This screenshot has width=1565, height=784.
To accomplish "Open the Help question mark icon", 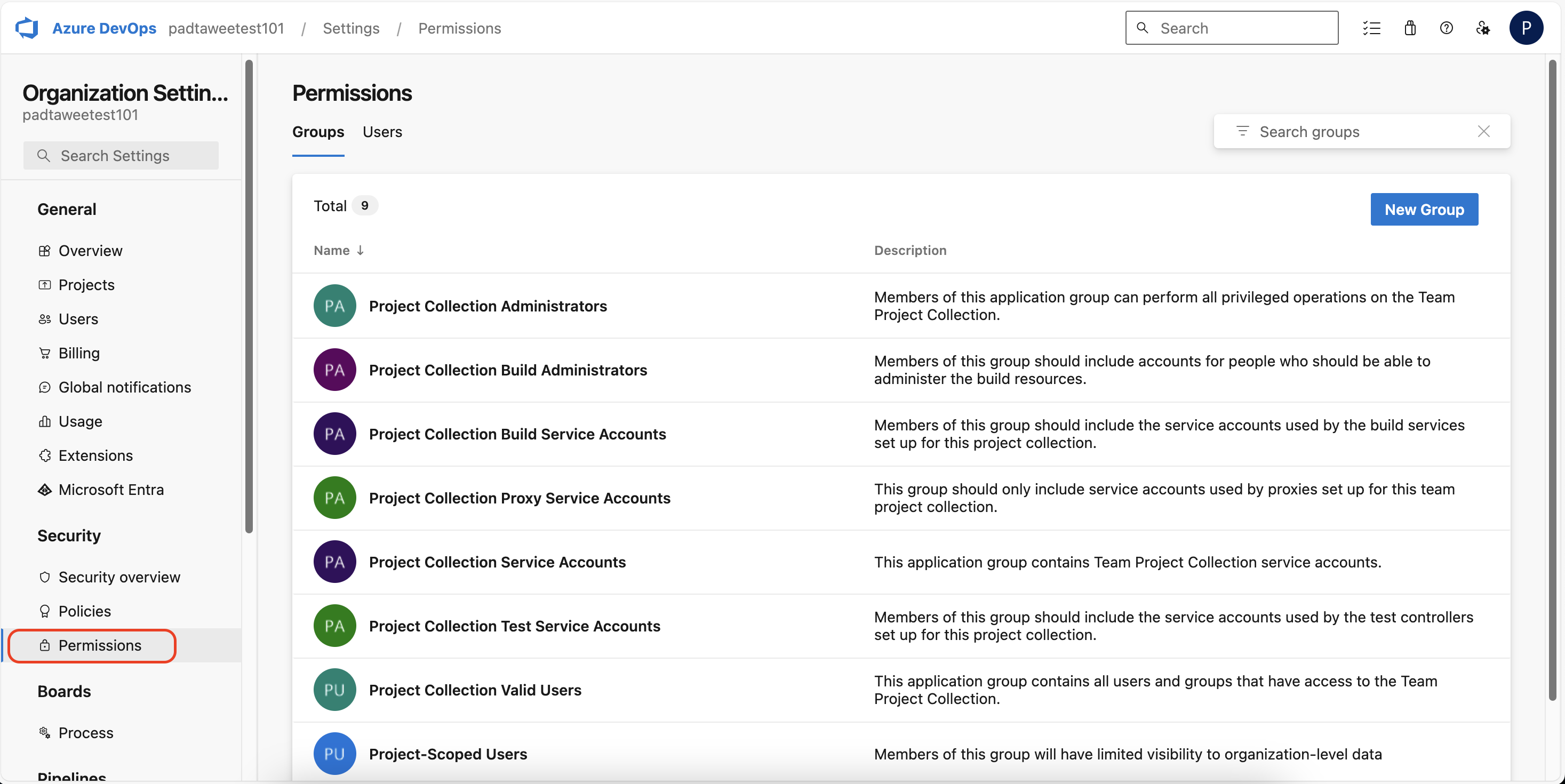I will (1446, 28).
